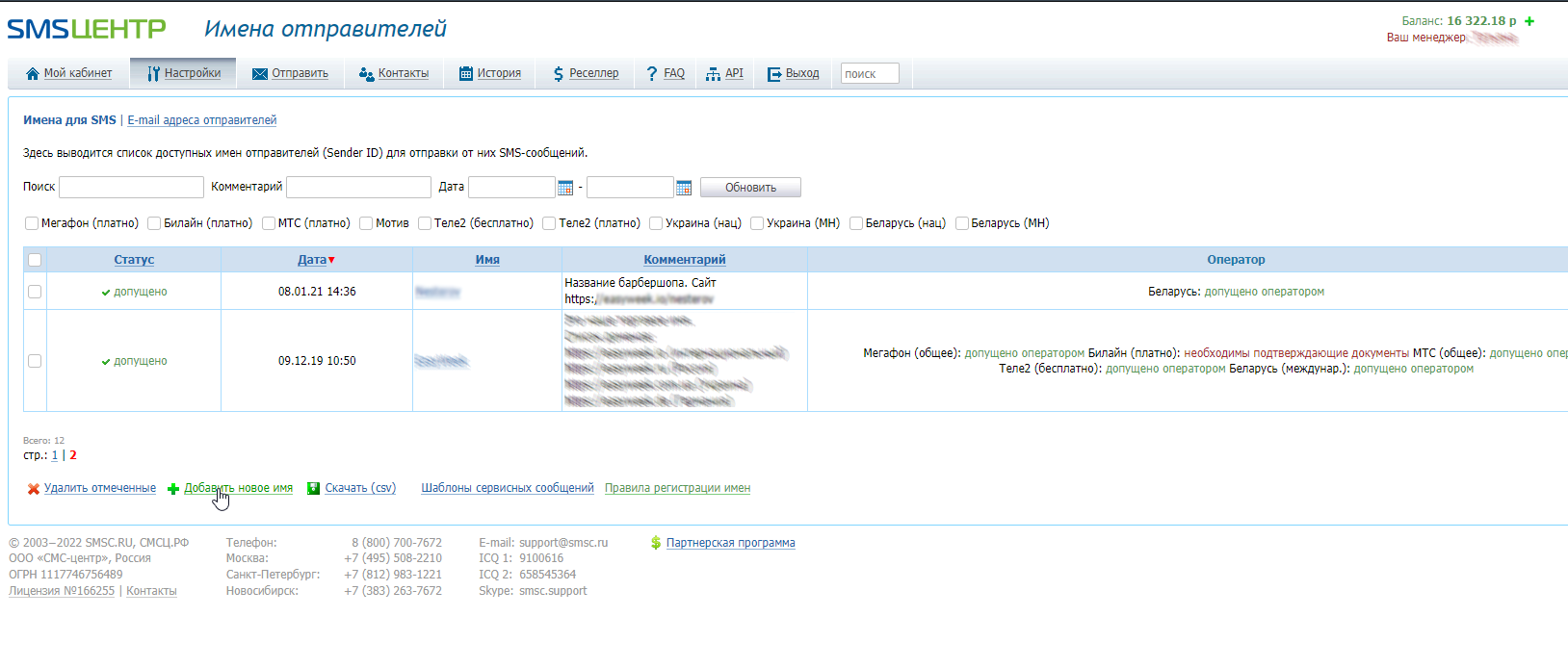Switch to E-mail адреса отправителей

[202, 120]
